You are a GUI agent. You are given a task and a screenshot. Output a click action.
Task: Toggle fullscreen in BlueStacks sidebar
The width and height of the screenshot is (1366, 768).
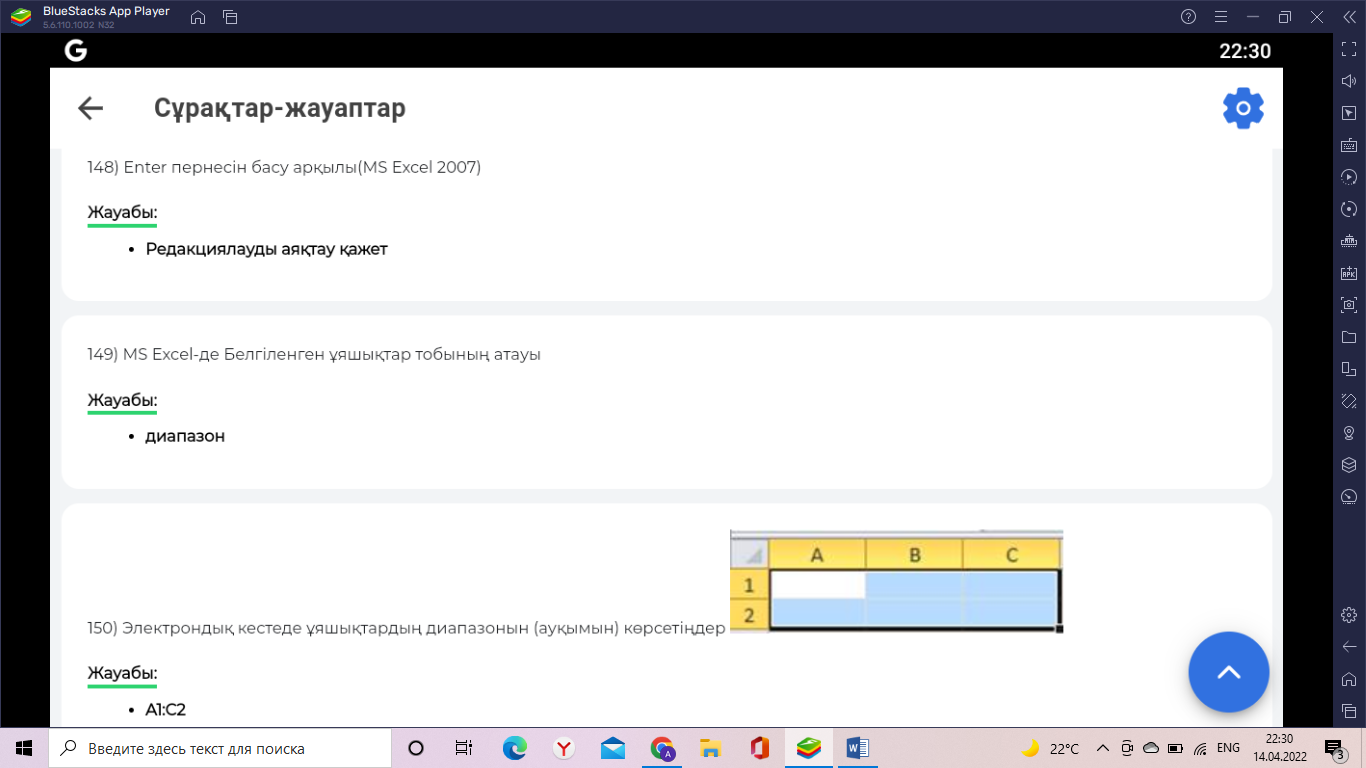(x=1349, y=49)
